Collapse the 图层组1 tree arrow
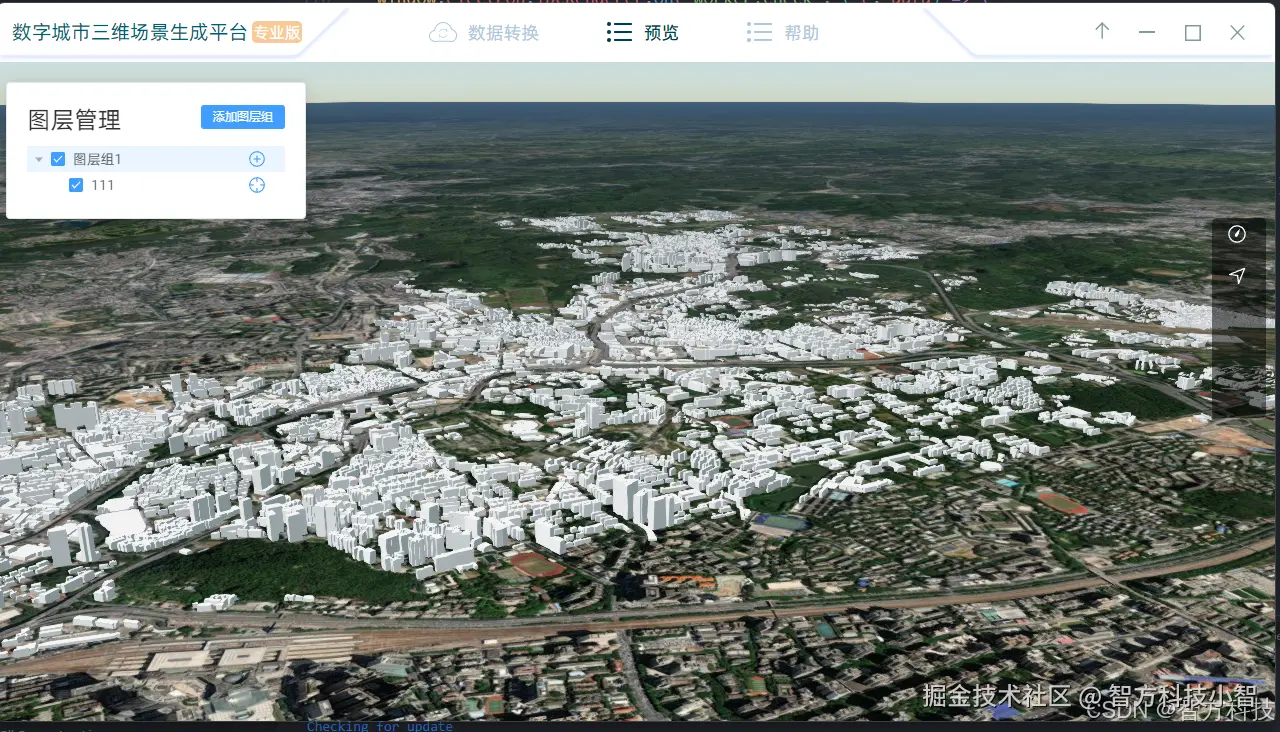This screenshot has width=1280, height=732. (39, 159)
